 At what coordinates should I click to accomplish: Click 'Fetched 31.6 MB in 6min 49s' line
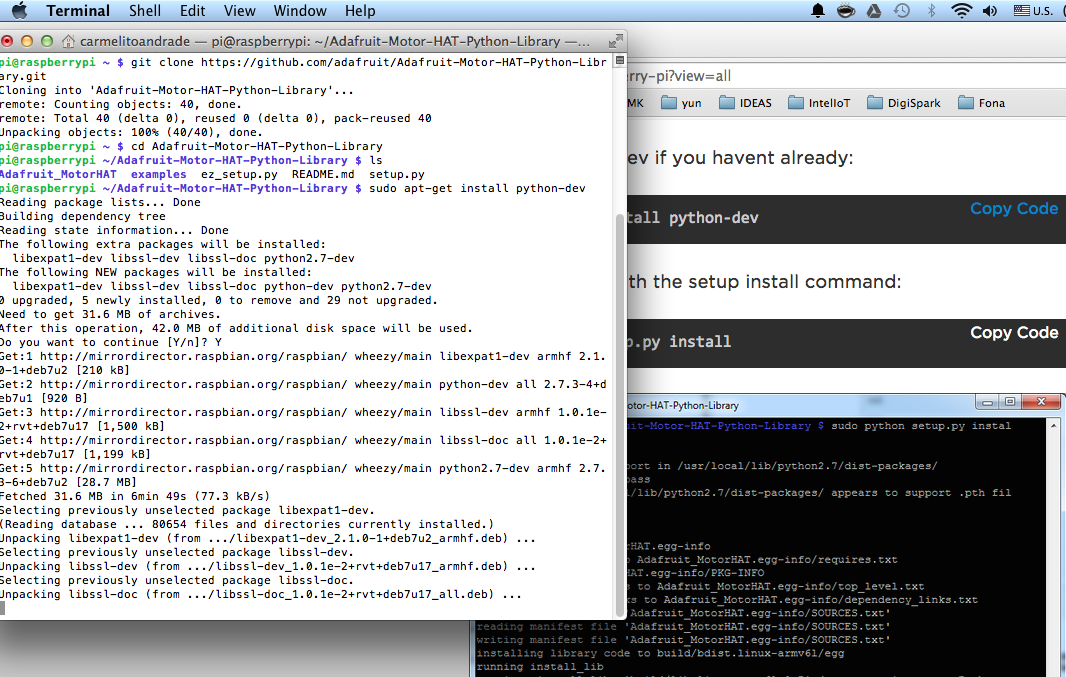(135, 496)
